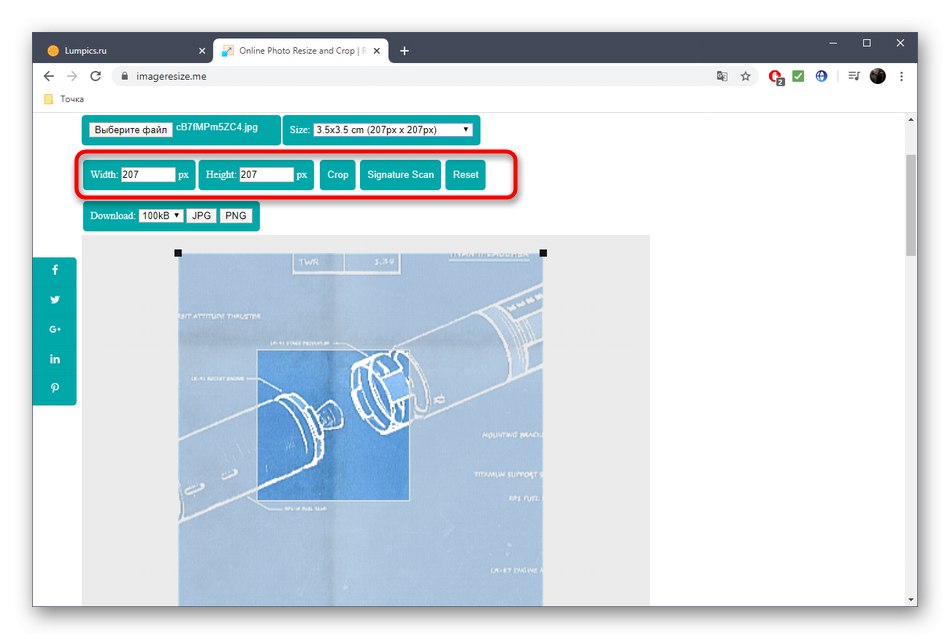Select the LinkedIn share icon
This screenshot has width=950, height=639.
click(x=55, y=358)
